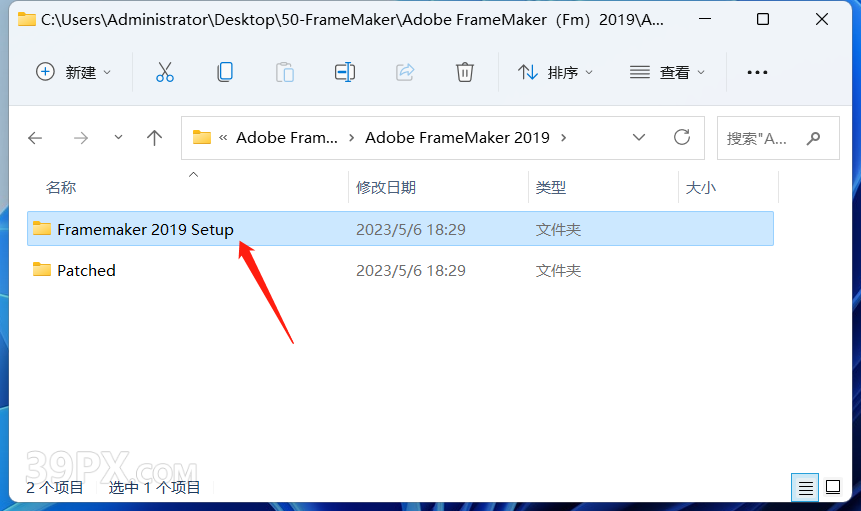Image resolution: width=861 pixels, height=511 pixels.
Task: Open the 排序 (Sort) dropdown menu
Action: click(x=555, y=72)
